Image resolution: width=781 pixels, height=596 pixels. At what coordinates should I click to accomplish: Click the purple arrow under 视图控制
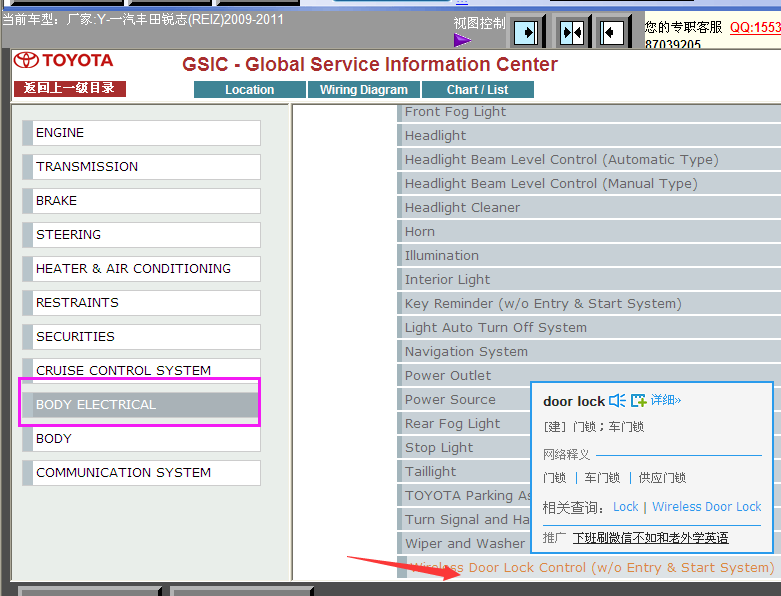pyautogui.click(x=462, y=40)
